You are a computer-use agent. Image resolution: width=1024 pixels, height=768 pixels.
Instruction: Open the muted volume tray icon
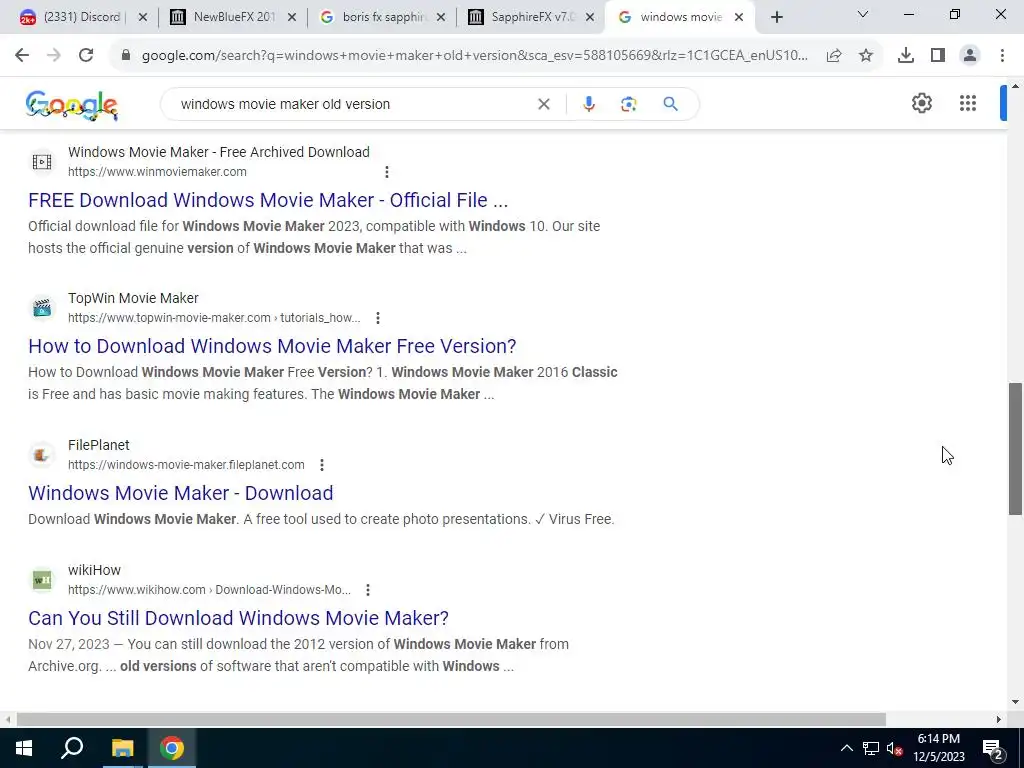(894, 748)
